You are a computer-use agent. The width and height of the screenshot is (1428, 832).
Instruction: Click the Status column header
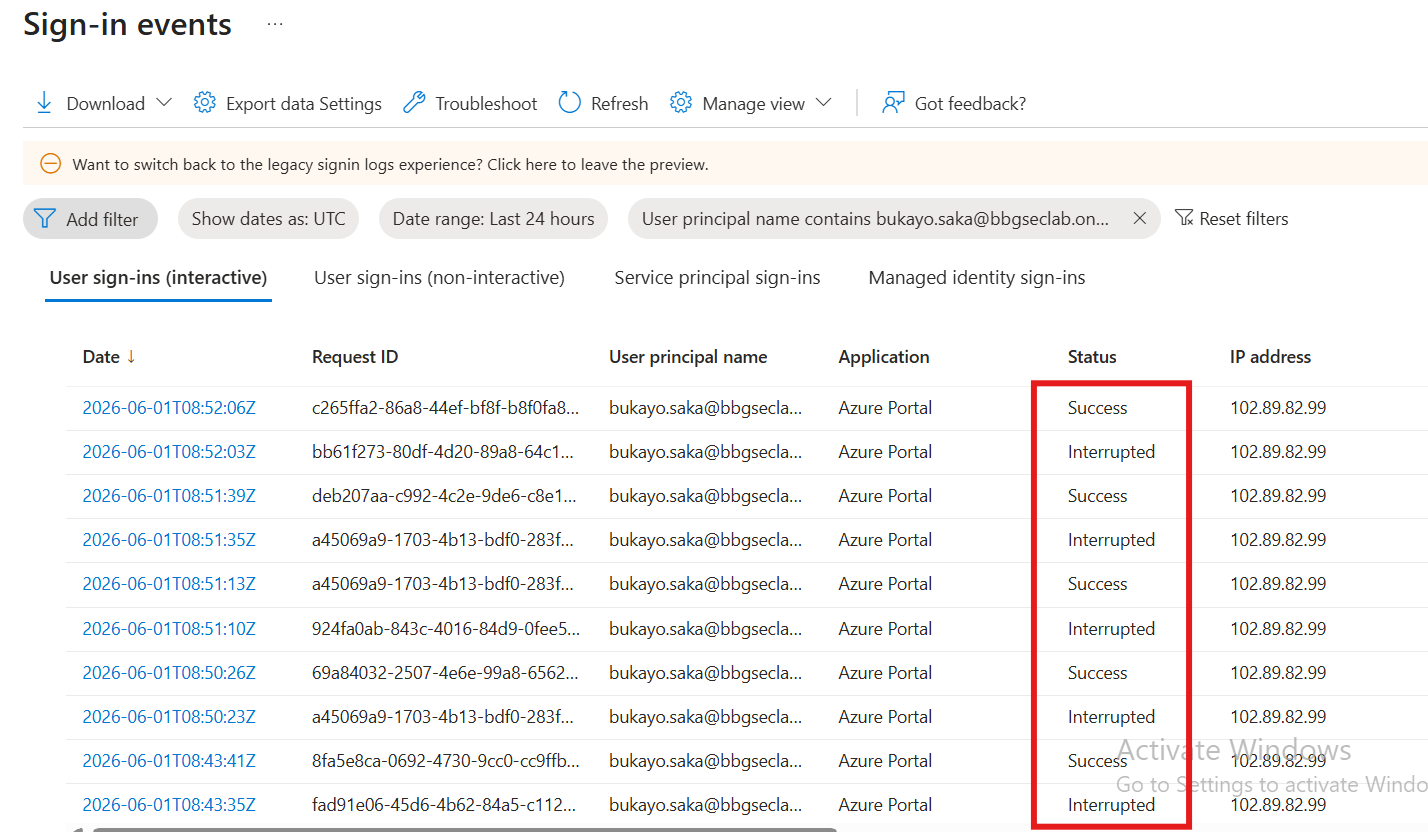[x=1092, y=357]
